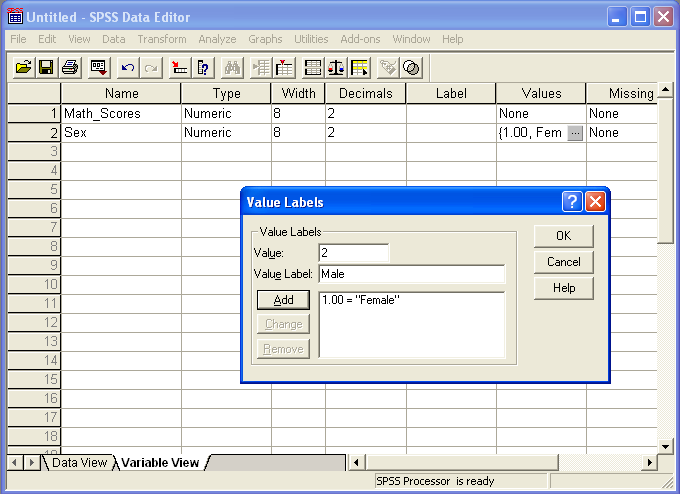Click the Missing cell None in Sex row

pyautogui.click(x=622, y=133)
